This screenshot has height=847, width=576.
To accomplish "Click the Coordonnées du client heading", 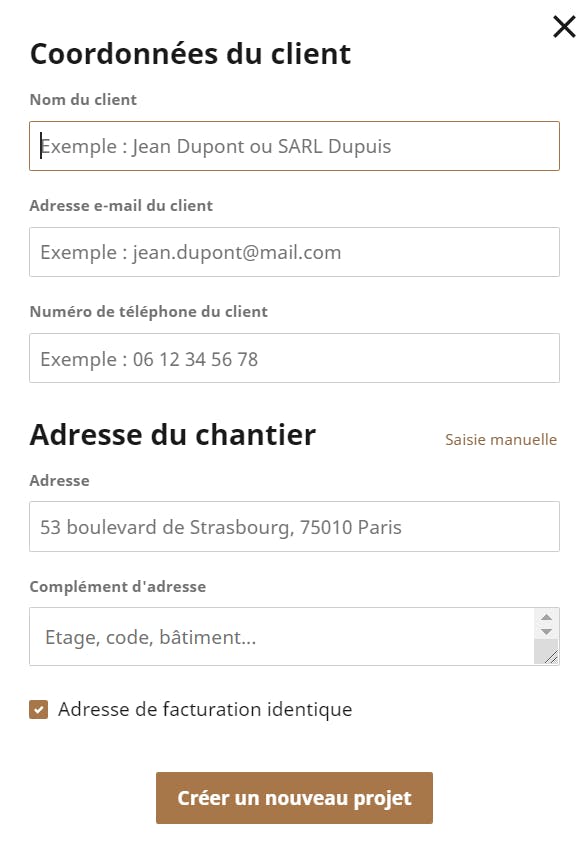I will pyautogui.click(x=190, y=53).
